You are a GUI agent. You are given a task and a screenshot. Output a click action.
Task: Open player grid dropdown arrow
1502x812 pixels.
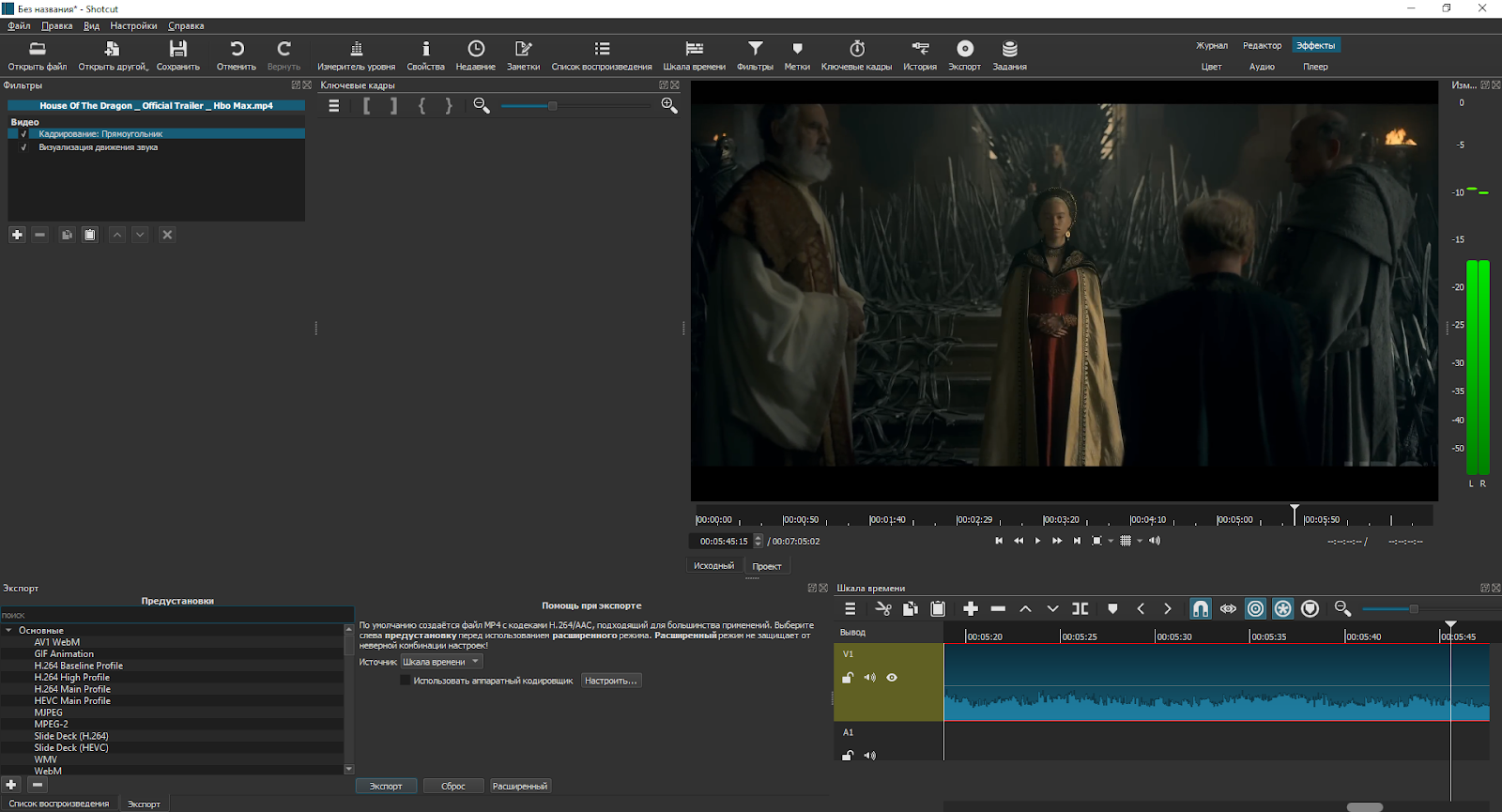[x=1140, y=541]
